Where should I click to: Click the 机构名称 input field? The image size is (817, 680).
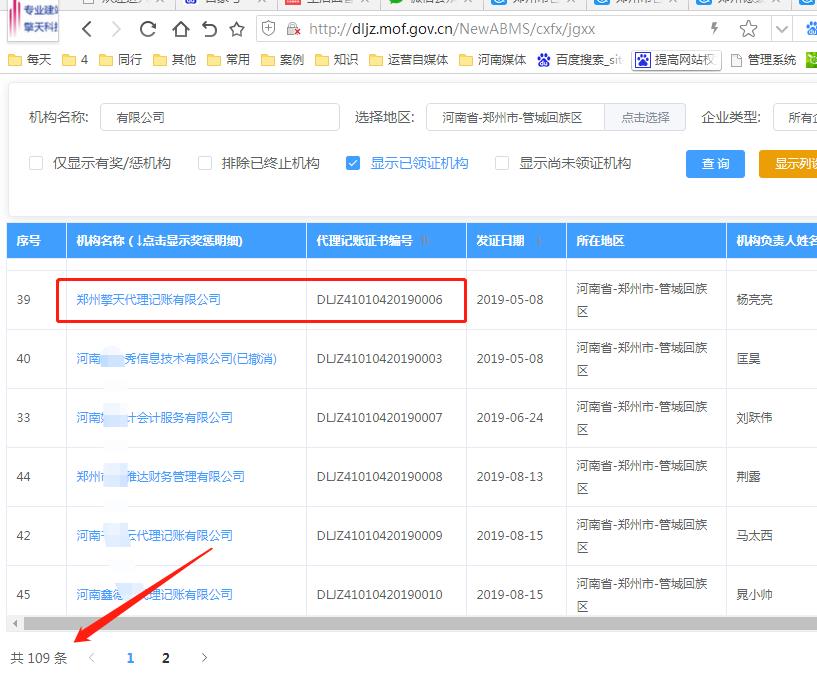(220, 117)
